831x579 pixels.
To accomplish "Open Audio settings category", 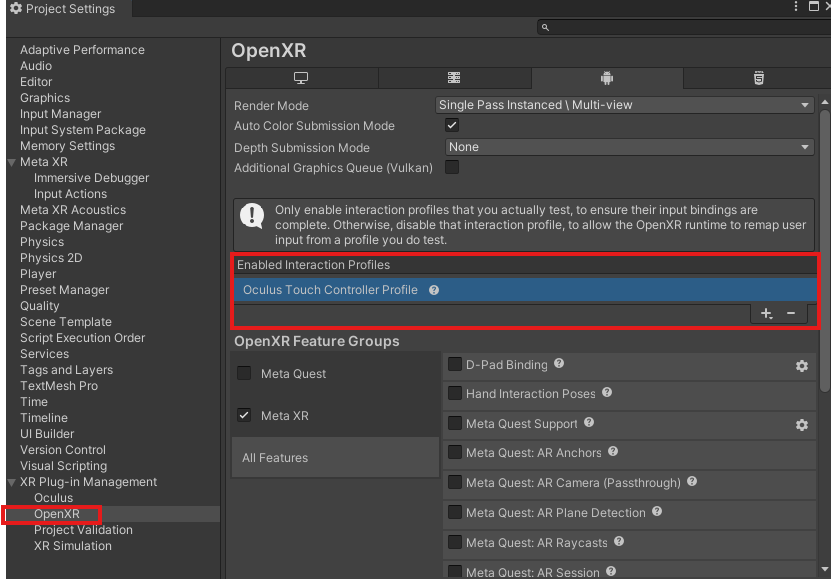I will 36,66.
